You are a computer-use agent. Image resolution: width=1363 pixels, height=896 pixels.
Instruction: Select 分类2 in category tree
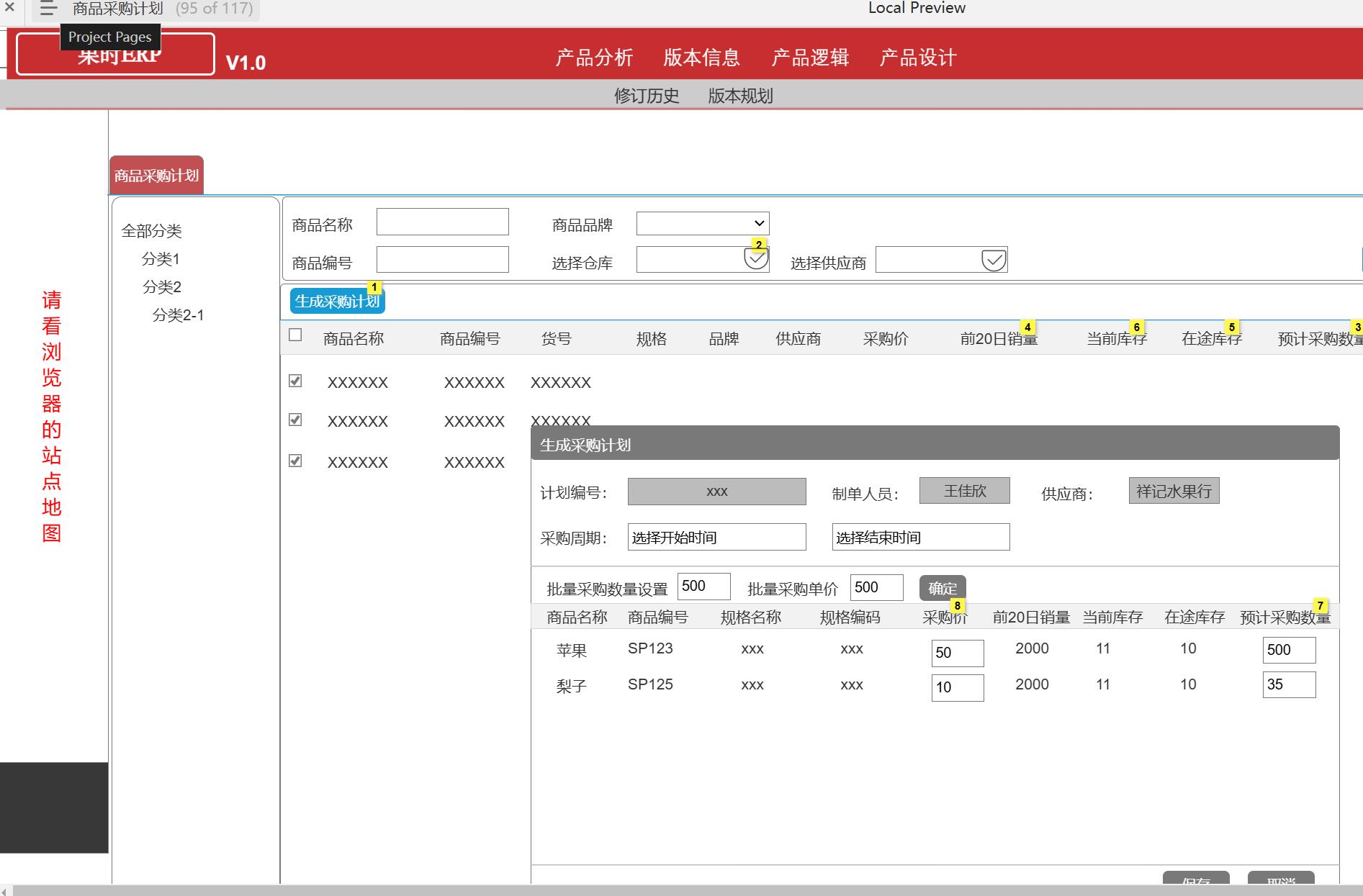pyautogui.click(x=162, y=287)
